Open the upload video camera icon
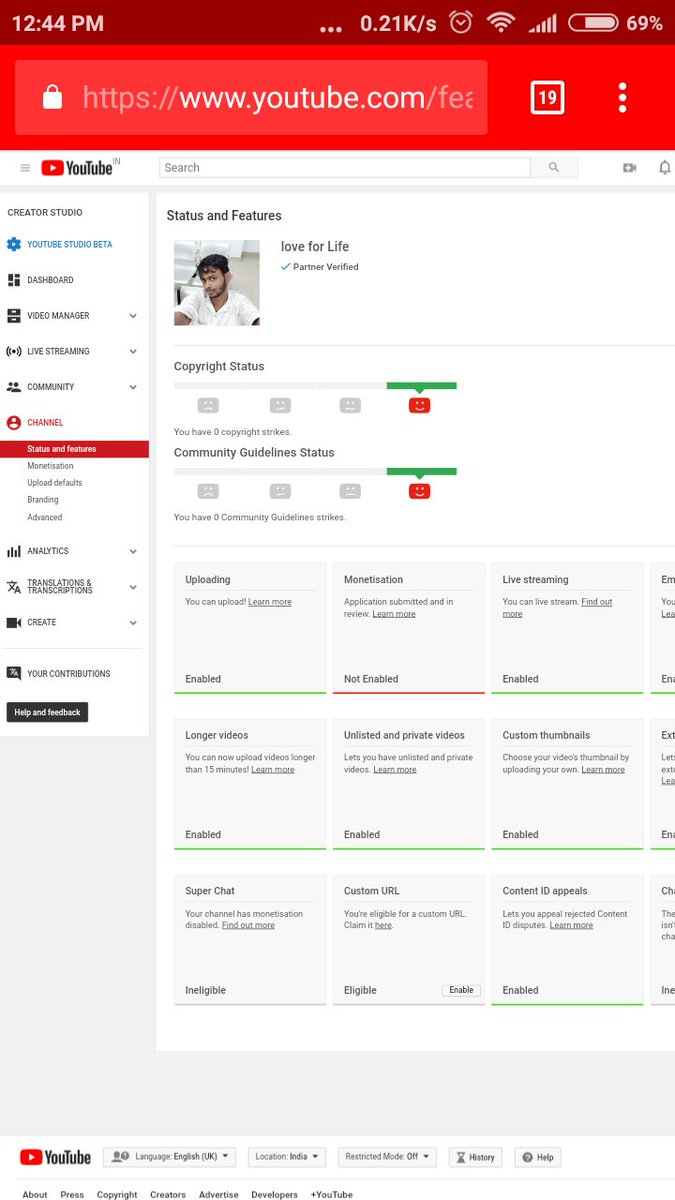The image size is (675, 1200). click(x=629, y=168)
